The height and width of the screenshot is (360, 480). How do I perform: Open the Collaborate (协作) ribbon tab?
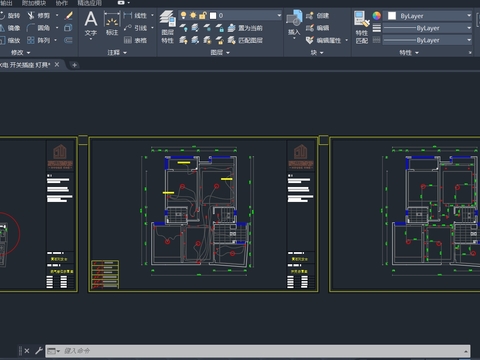point(62,3)
